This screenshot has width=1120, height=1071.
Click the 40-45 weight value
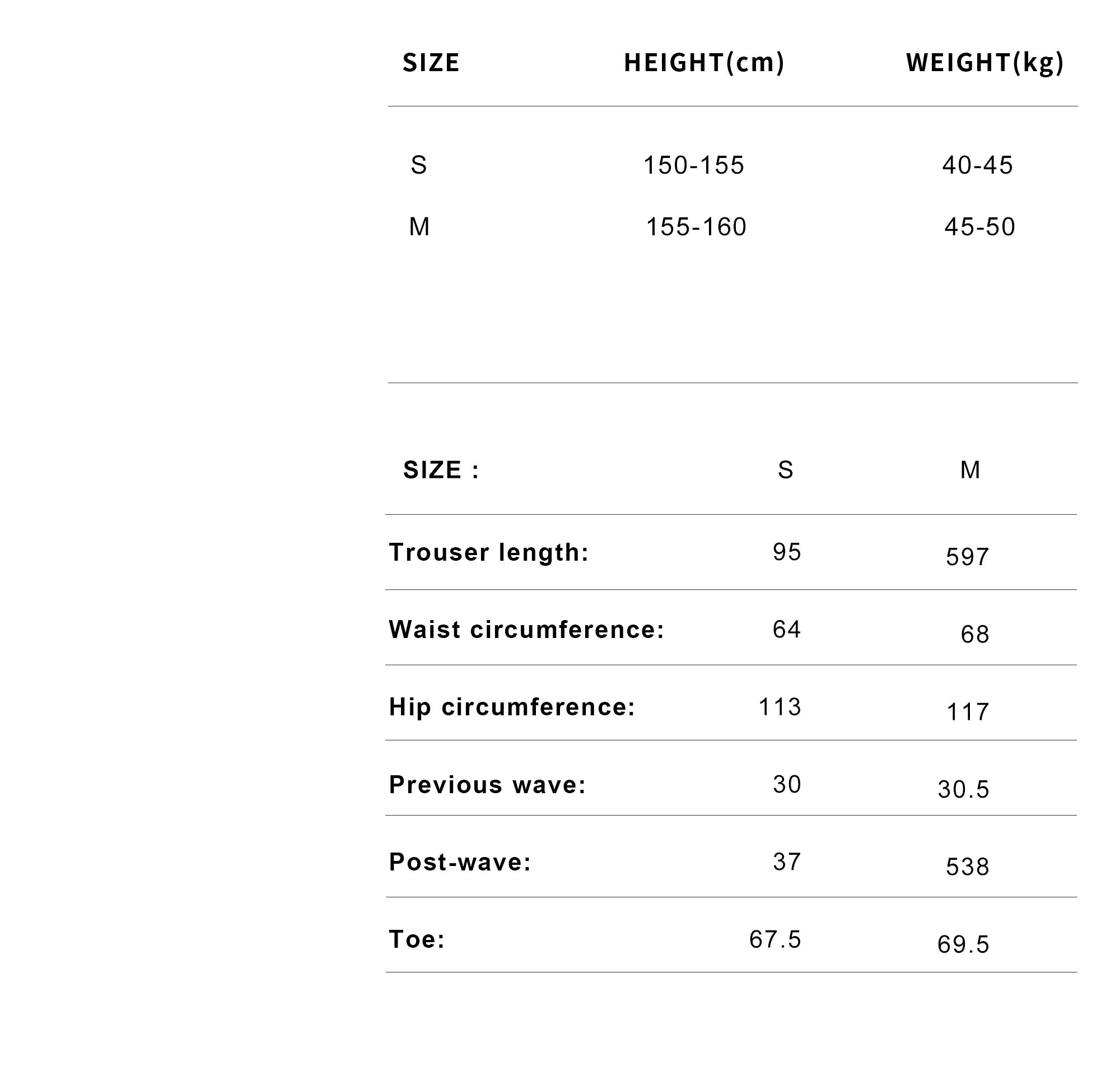pyautogui.click(x=977, y=166)
